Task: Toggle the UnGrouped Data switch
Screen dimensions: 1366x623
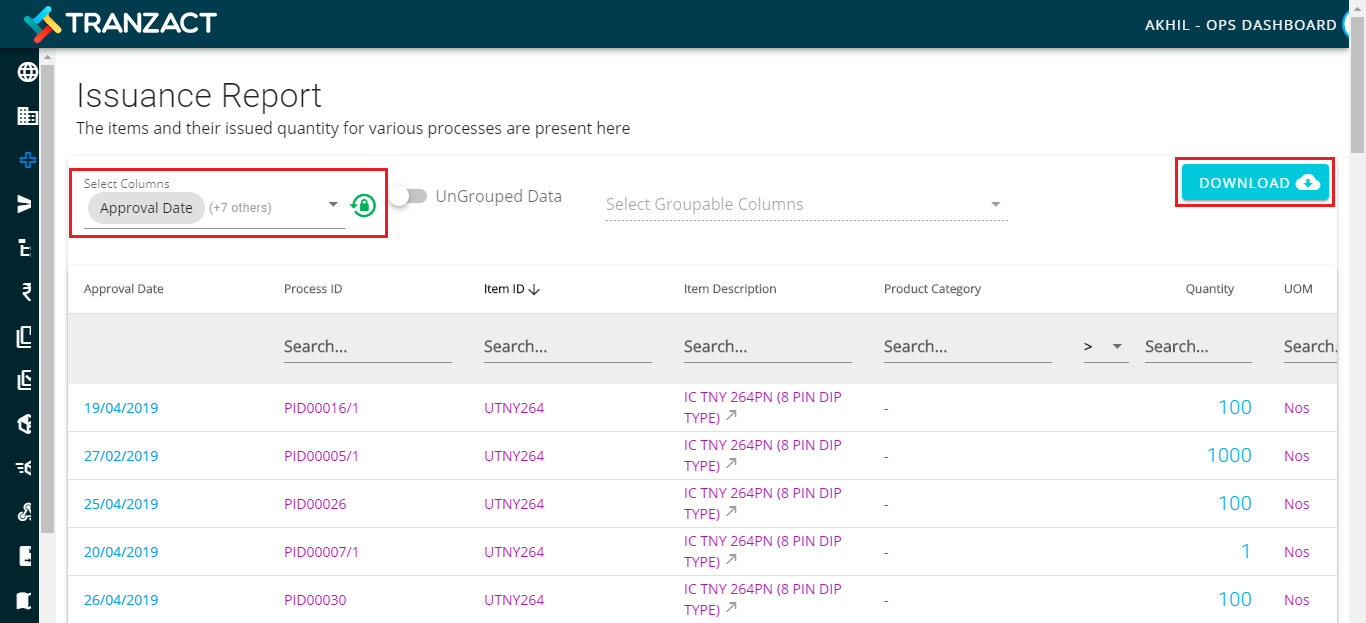Action: click(409, 197)
